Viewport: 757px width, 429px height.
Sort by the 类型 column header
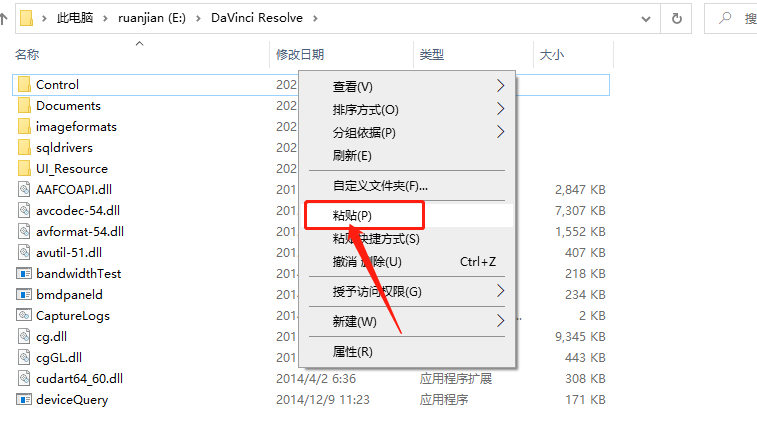click(x=432, y=55)
